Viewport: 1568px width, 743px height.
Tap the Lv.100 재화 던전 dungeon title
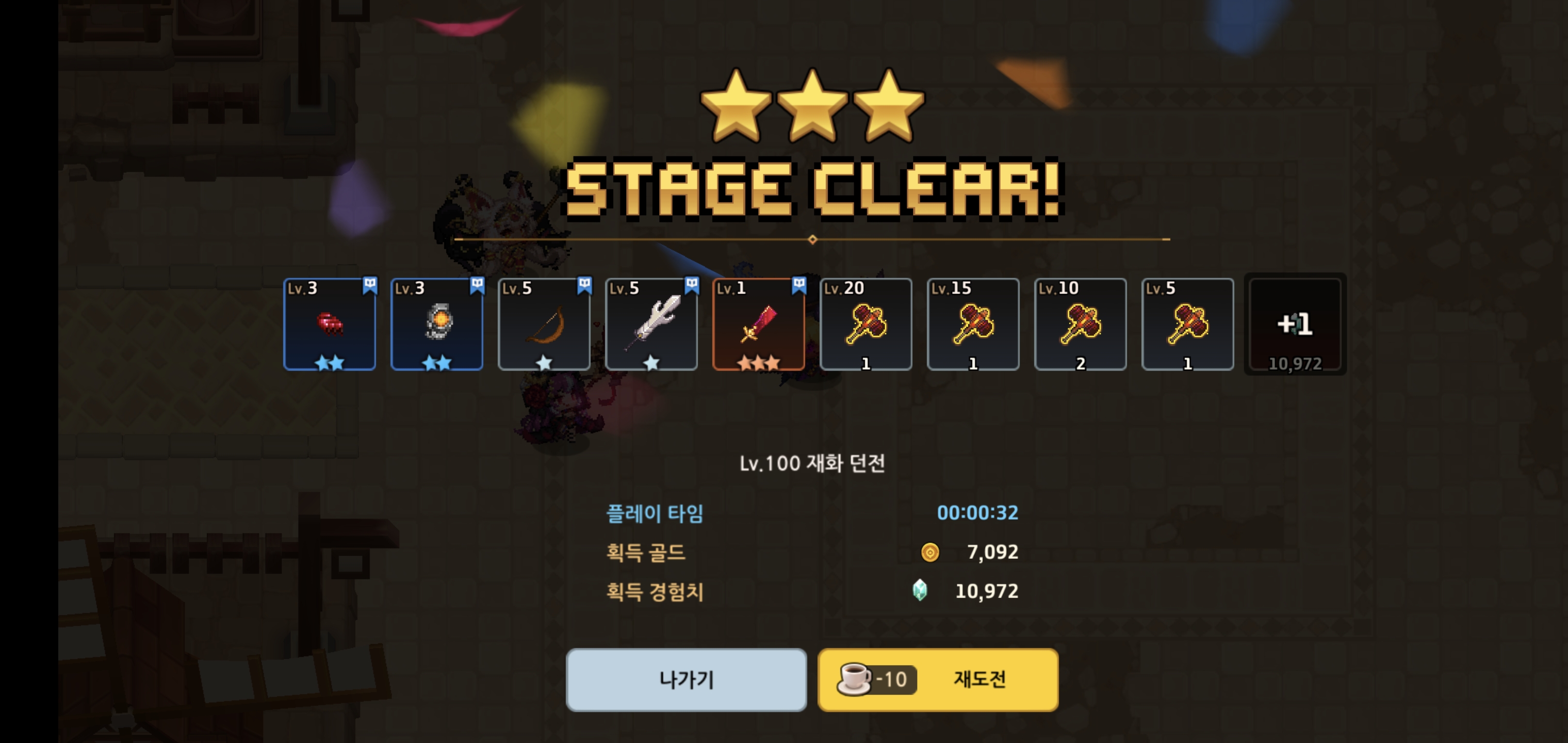(812, 463)
